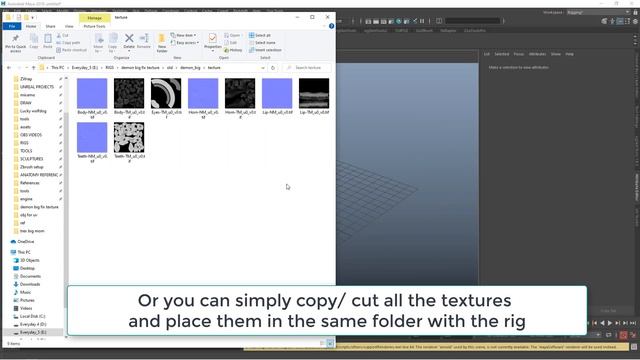640x360 pixels.
Task: Click the Delete X icon
Action: 129,38
